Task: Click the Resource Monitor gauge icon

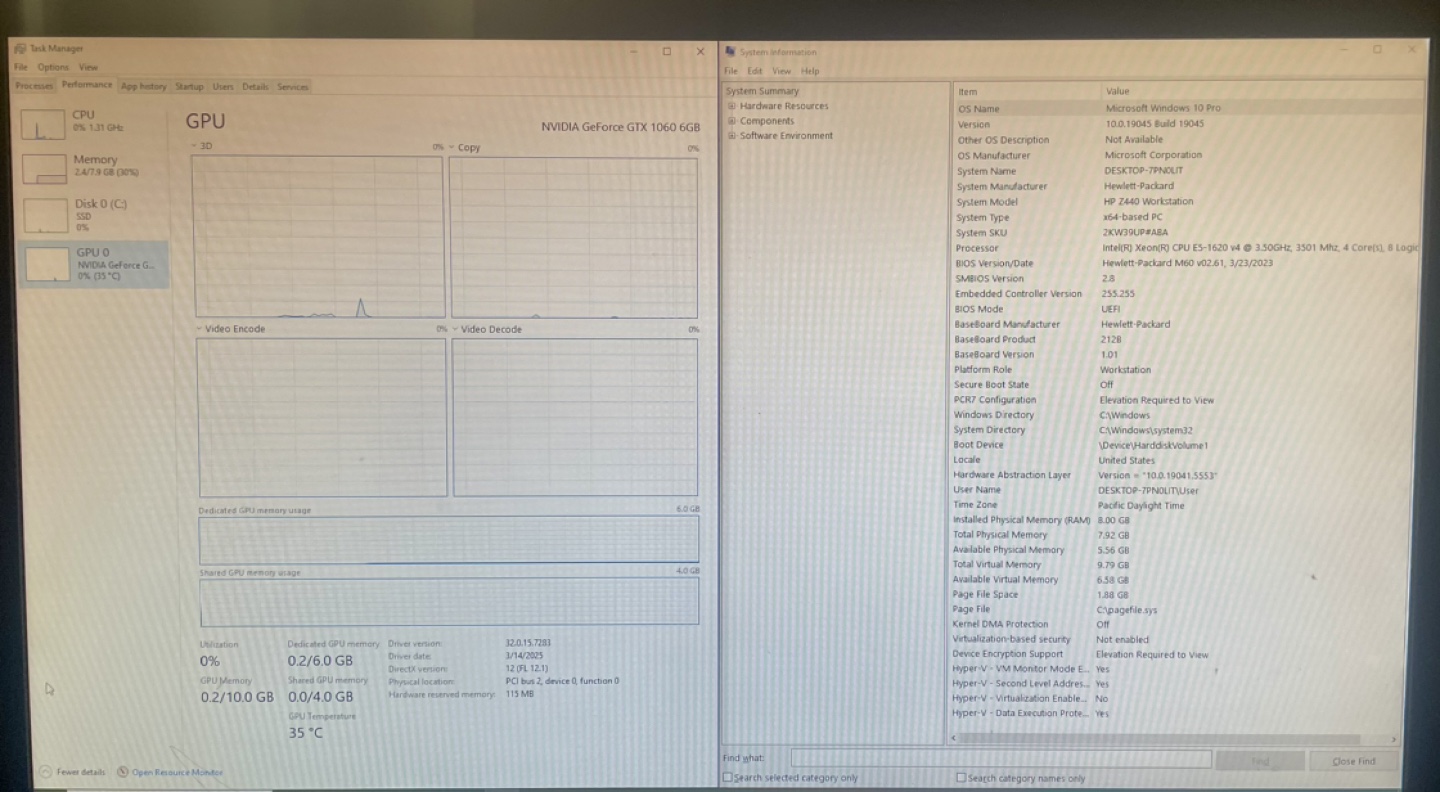Action: (x=123, y=772)
